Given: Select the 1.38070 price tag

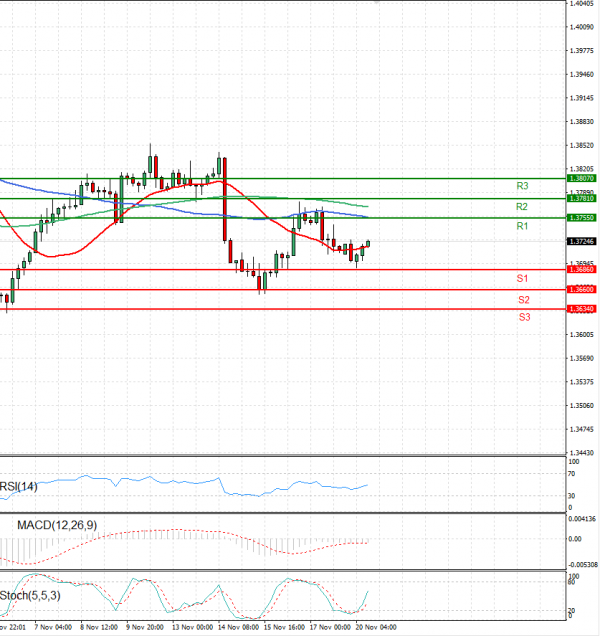Looking at the screenshot, I should pos(582,178).
